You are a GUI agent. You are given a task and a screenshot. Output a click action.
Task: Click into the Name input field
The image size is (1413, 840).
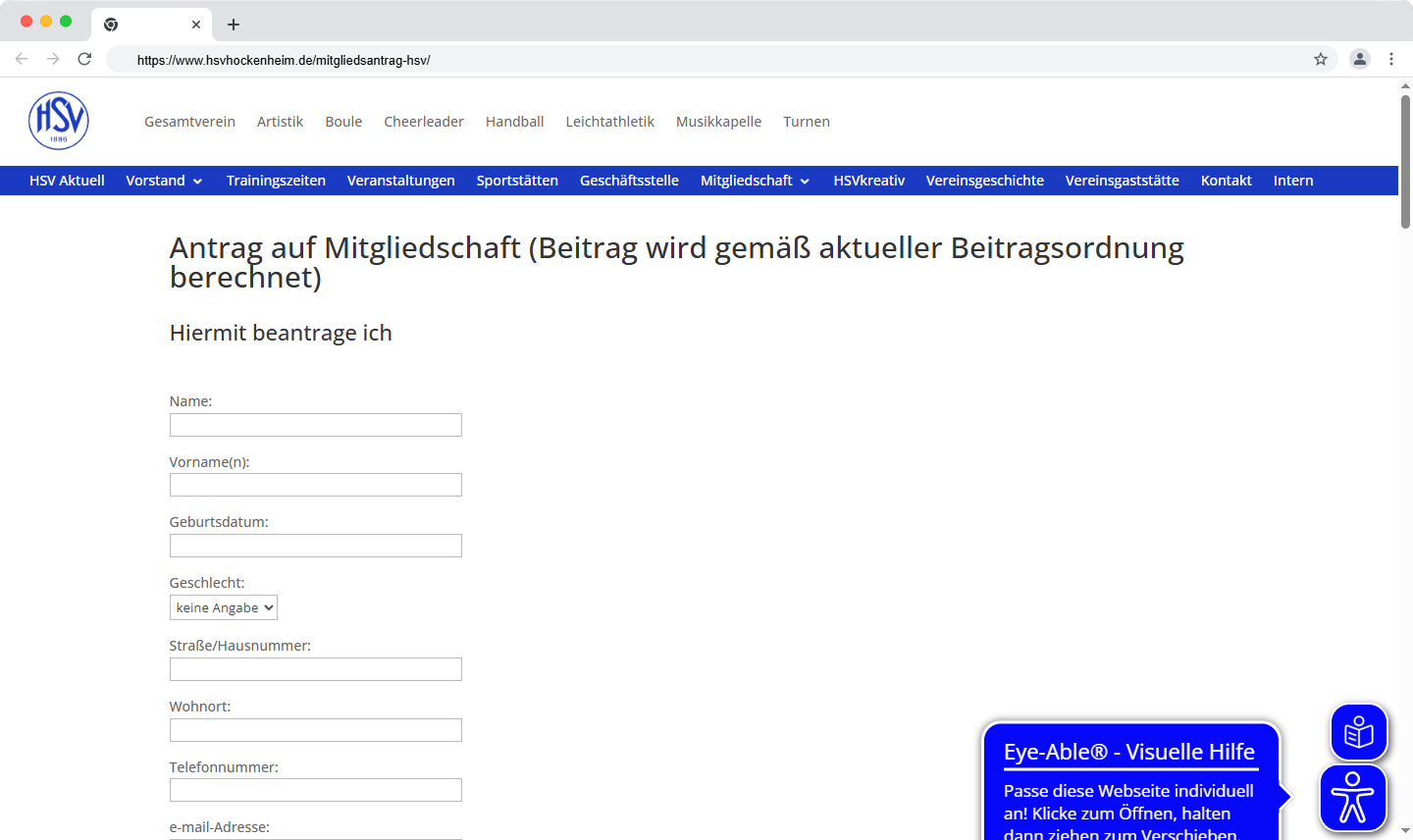point(315,424)
